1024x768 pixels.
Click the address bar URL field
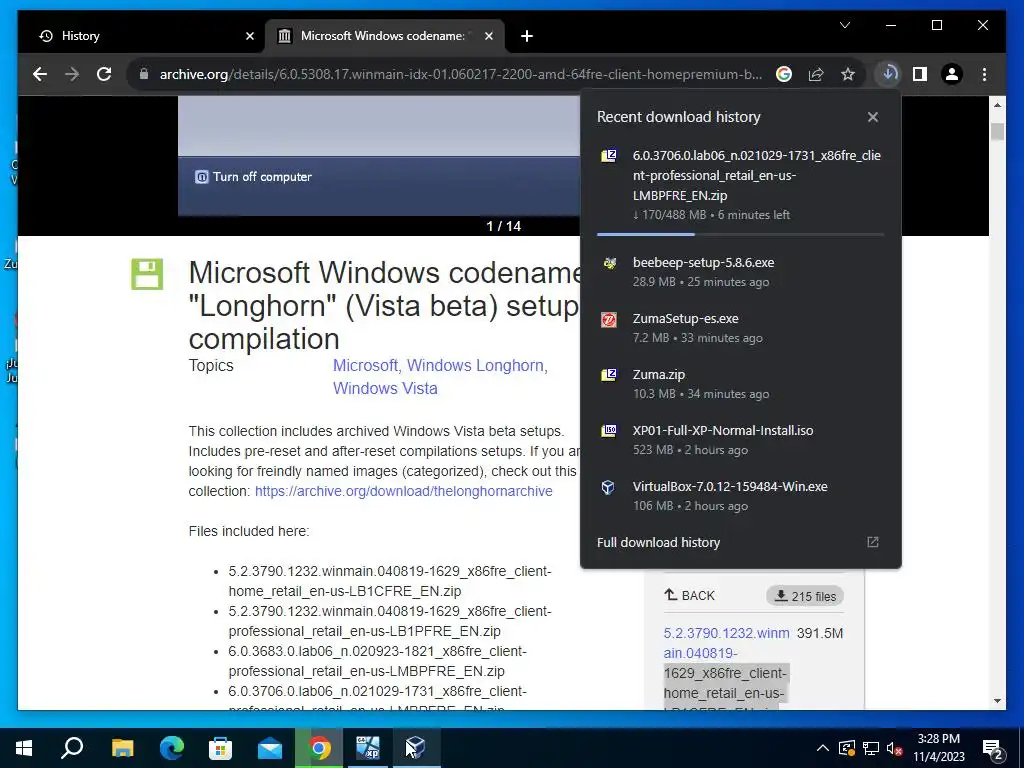pos(460,74)
